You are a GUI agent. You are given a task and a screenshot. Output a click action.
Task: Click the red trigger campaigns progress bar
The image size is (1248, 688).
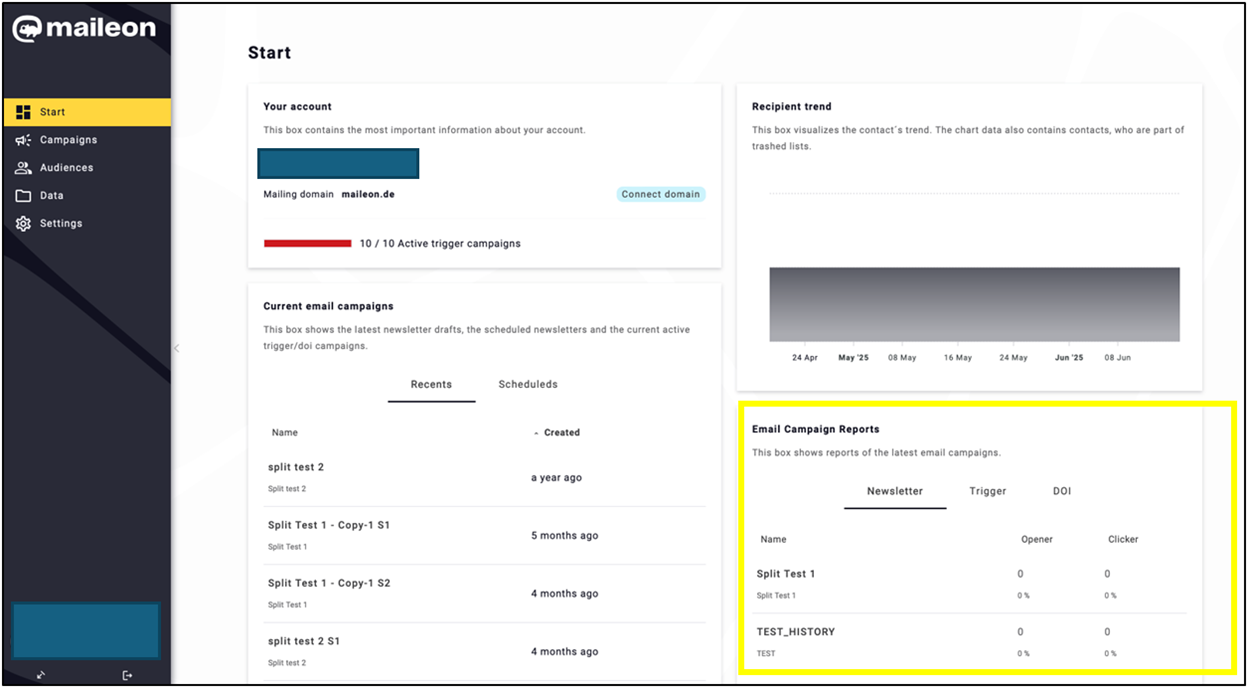click(306, 242)
